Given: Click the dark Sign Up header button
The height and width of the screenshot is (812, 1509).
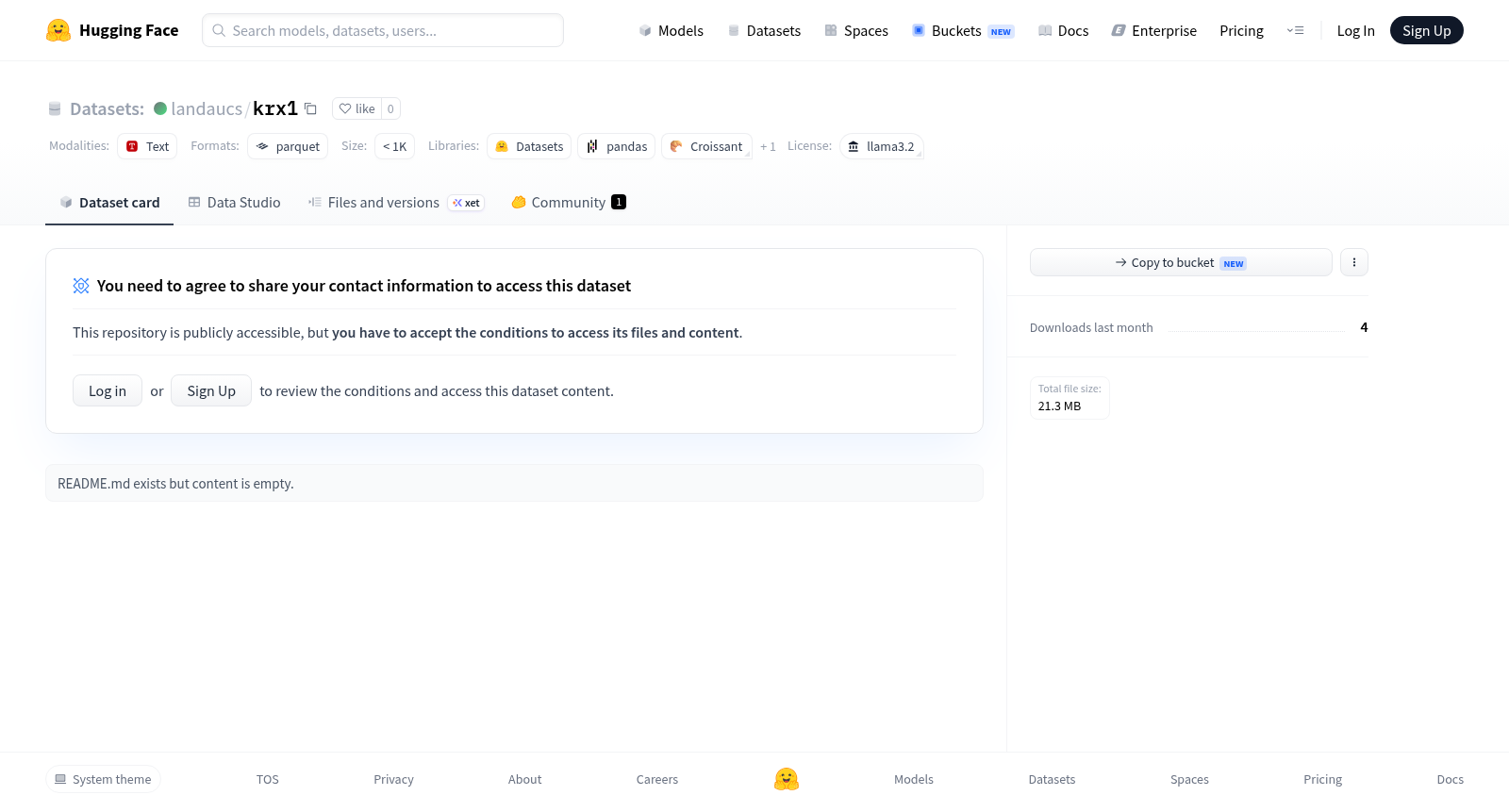Looking at the screenshot, I should point(1426,30).
